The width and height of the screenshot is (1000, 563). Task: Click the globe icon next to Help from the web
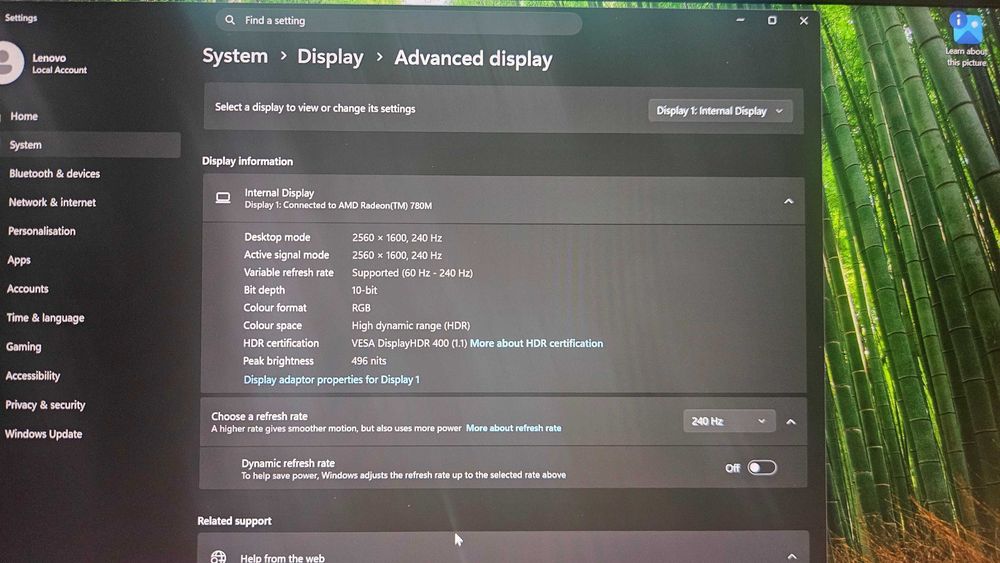click(x=218, y=557)
